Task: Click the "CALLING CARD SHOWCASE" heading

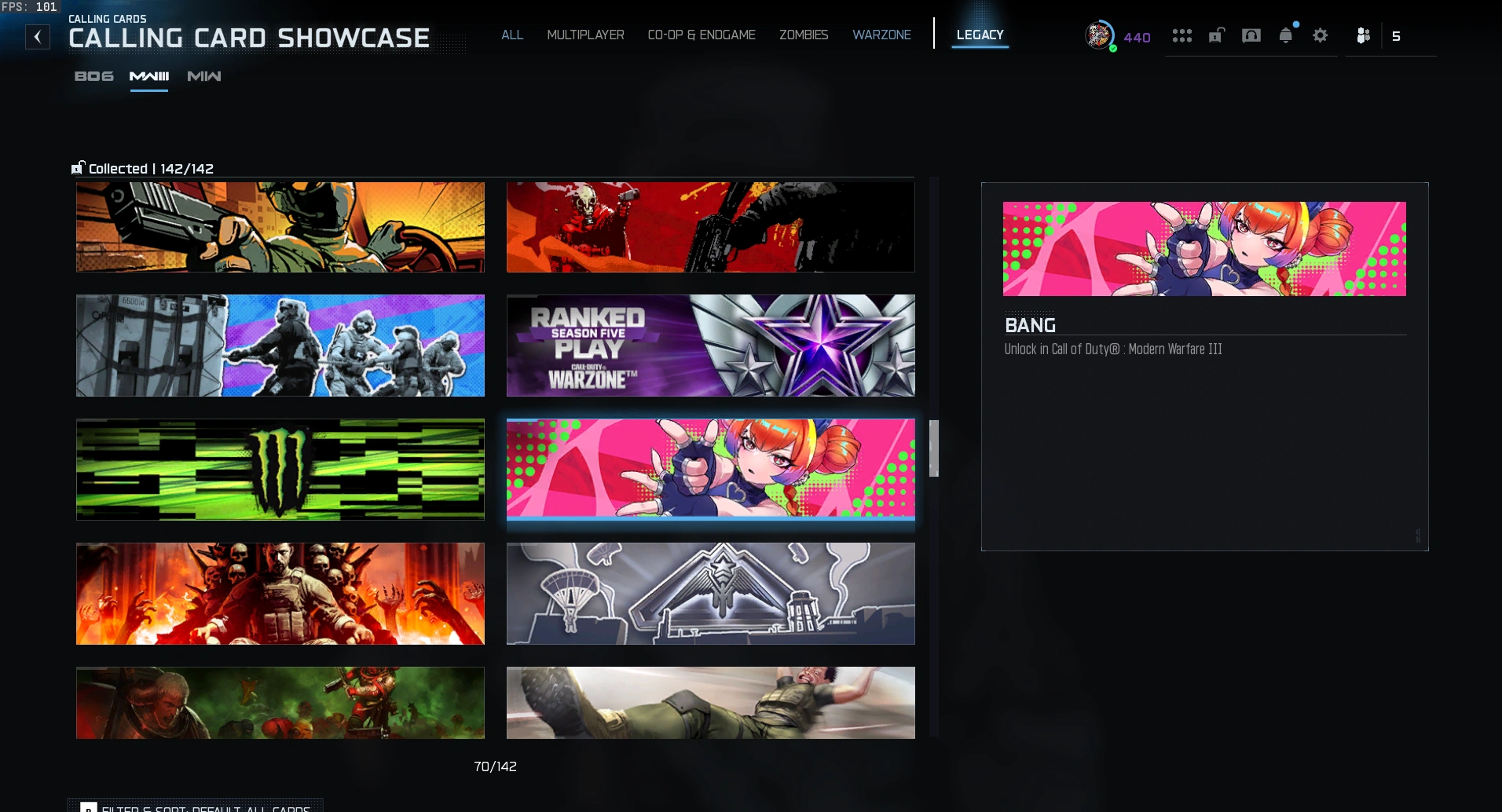Action: (249, 38)
